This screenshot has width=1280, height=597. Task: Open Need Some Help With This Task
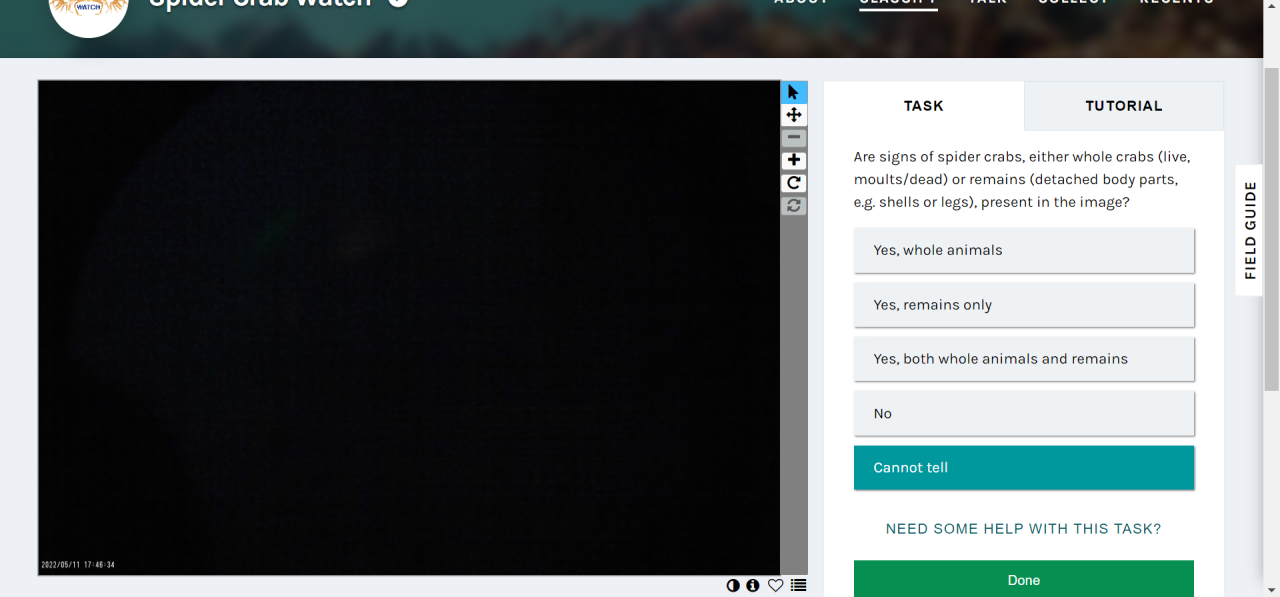1024,529
